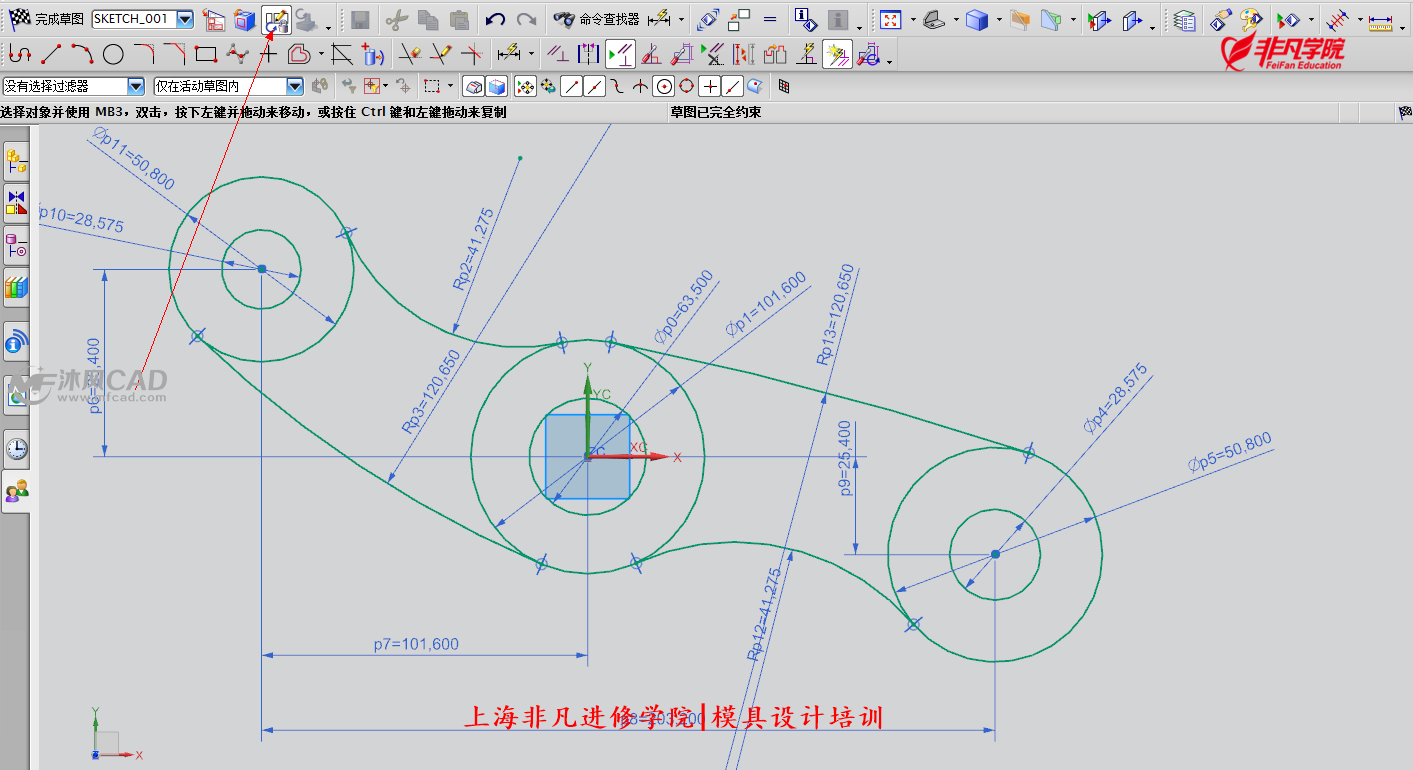This screenshot has height=770, width=1413.
Task: Expand the dimension dropdown next to Command Finder
Action: pos(682,19)
